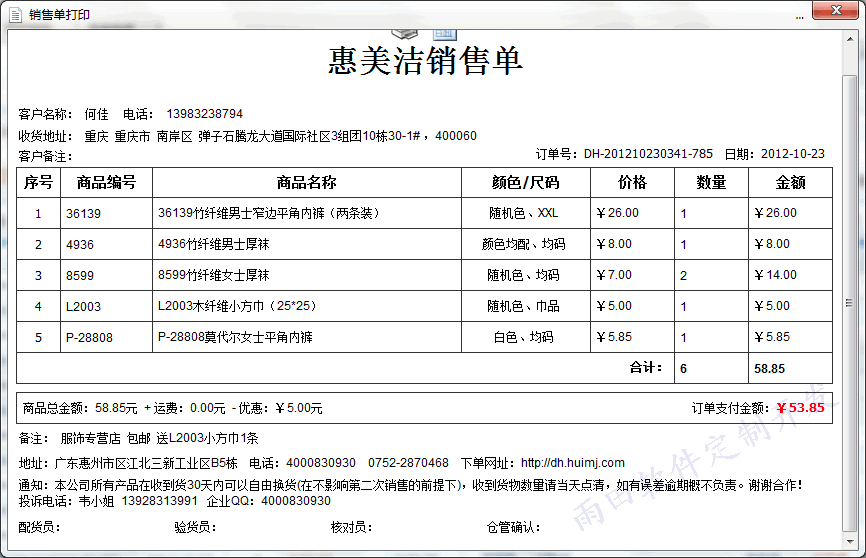Click the red payment amount ¥53.85
Image resolution: width=866 pixels, height=558 pixels.
(801, 408)
